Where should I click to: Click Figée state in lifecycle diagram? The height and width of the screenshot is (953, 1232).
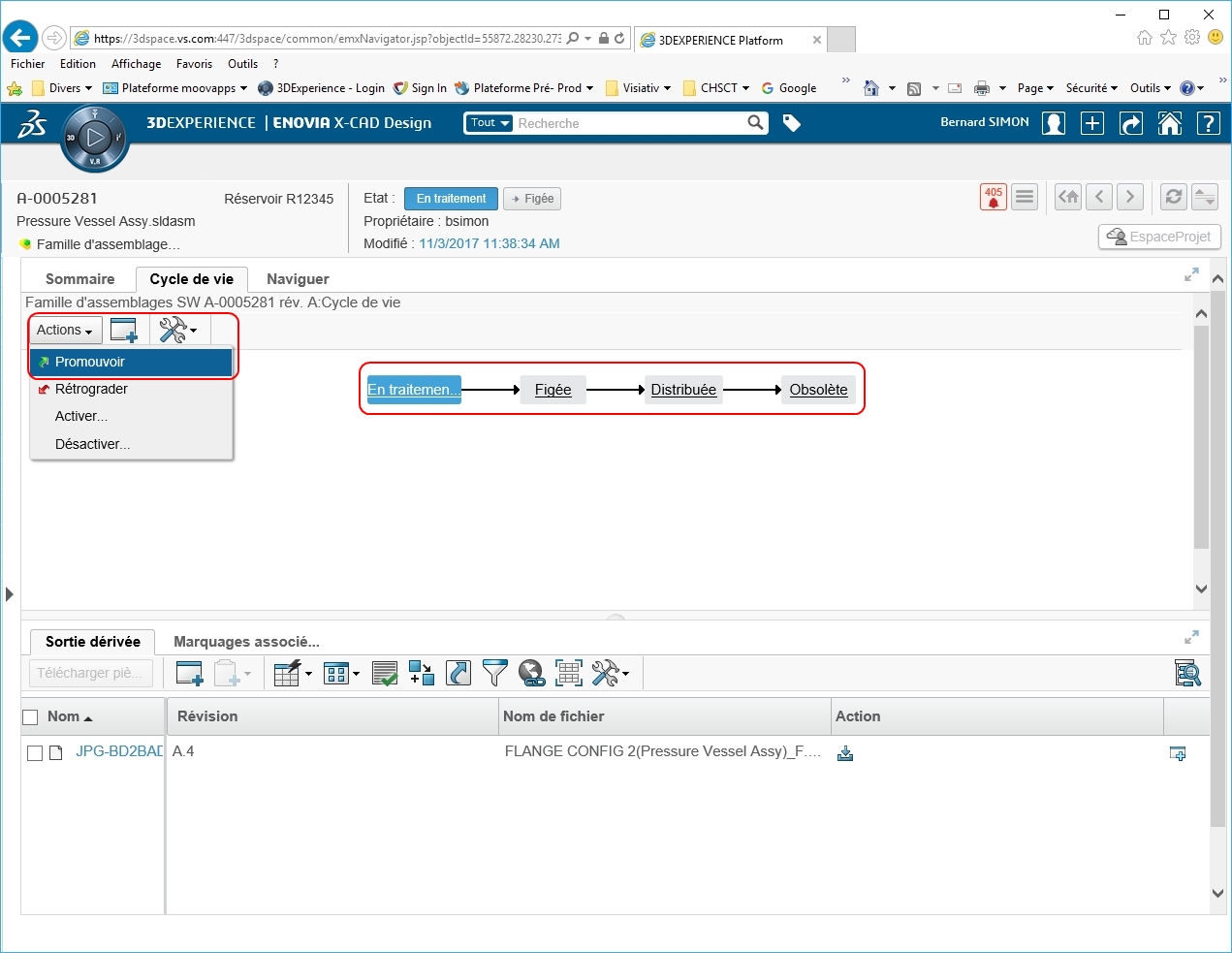(x=553, y=390)
